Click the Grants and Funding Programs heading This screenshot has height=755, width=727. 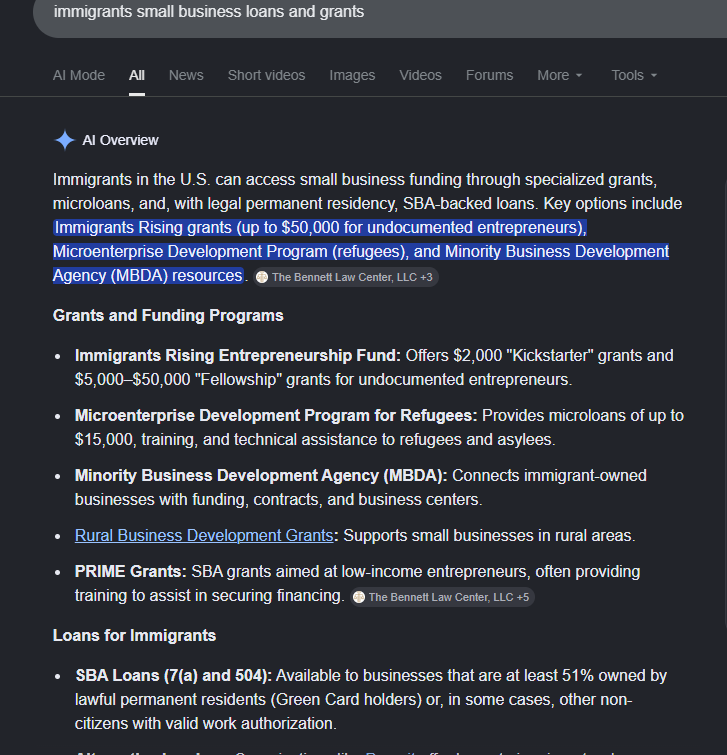click(168, 315)
